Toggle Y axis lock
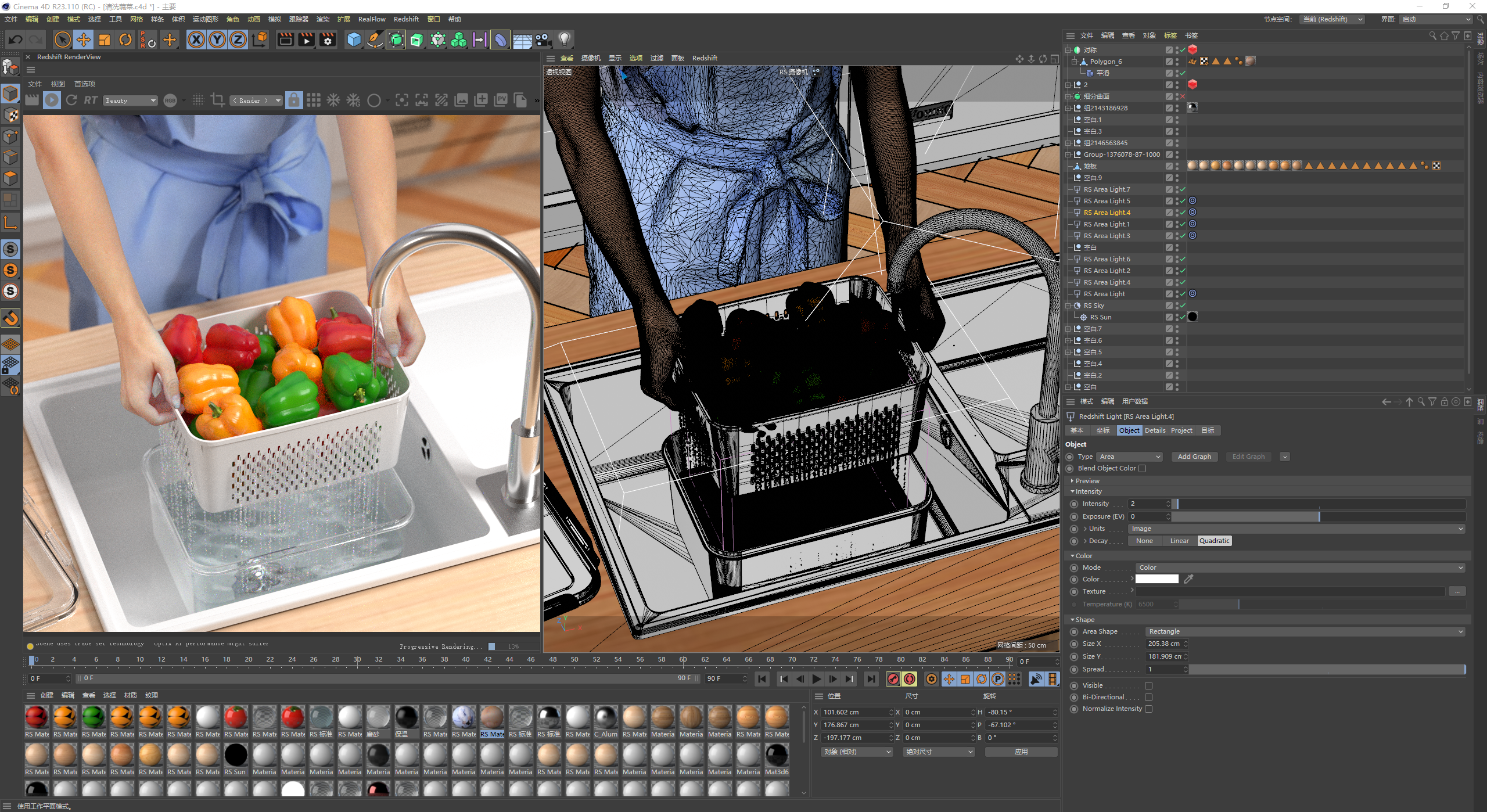 [x=217, y=39]
